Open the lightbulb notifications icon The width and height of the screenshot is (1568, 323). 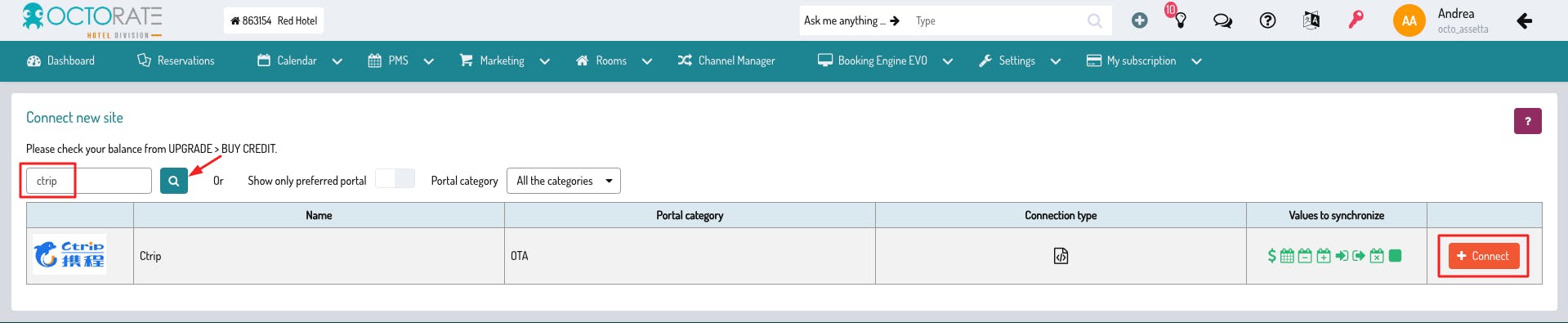point(1180,20)
